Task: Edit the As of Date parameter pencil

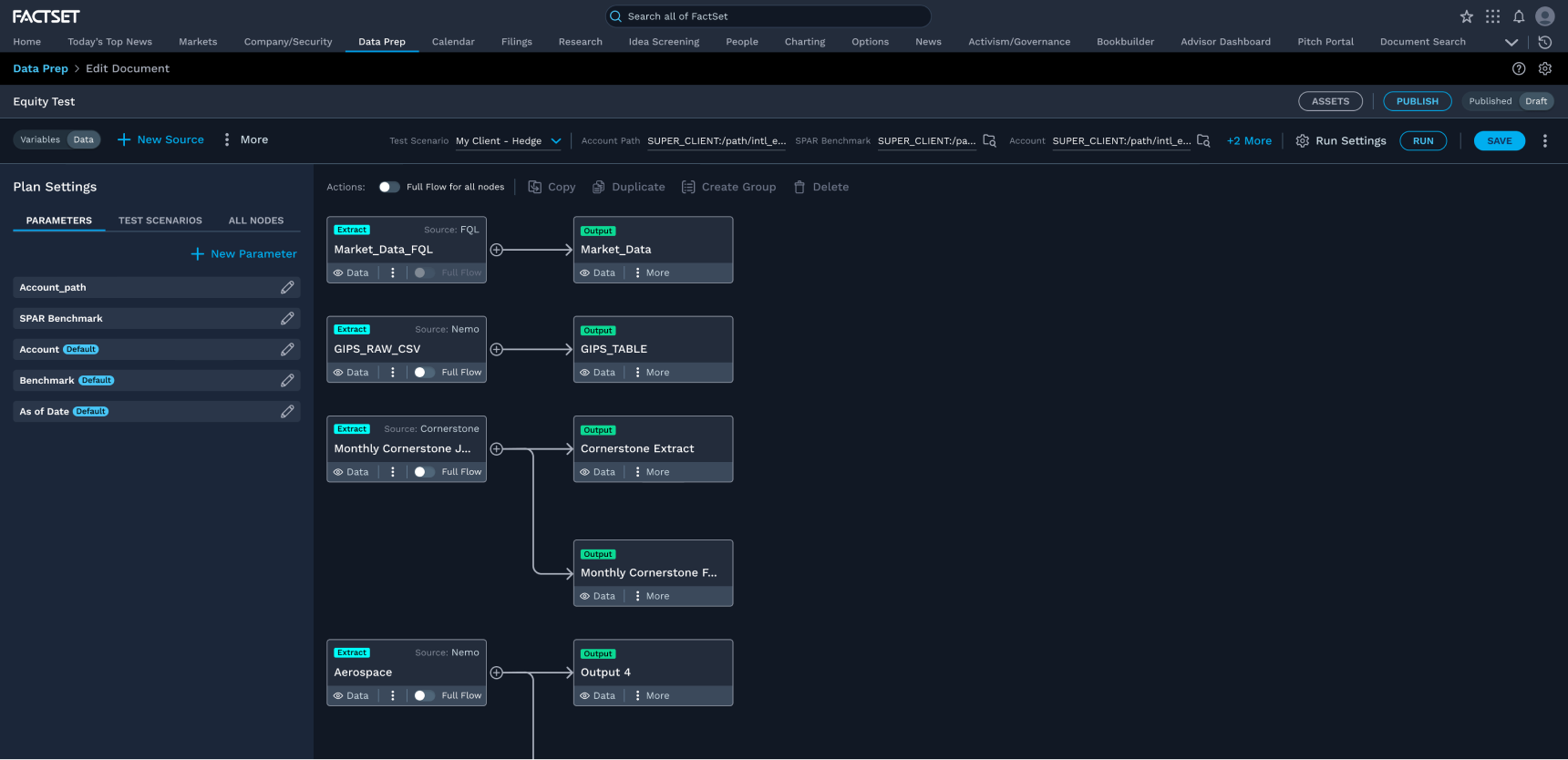Action: [x=287, y=411]
